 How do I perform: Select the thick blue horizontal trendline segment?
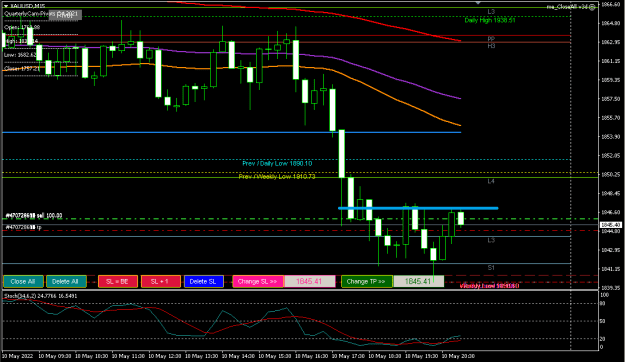[x=418, y=208]
